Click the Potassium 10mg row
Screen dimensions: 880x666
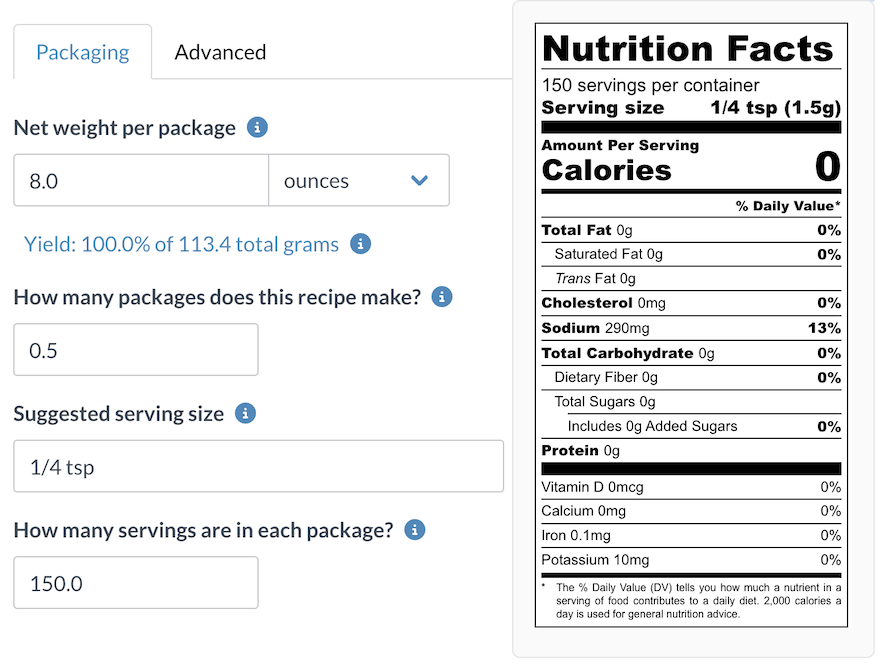pos(690,560)
